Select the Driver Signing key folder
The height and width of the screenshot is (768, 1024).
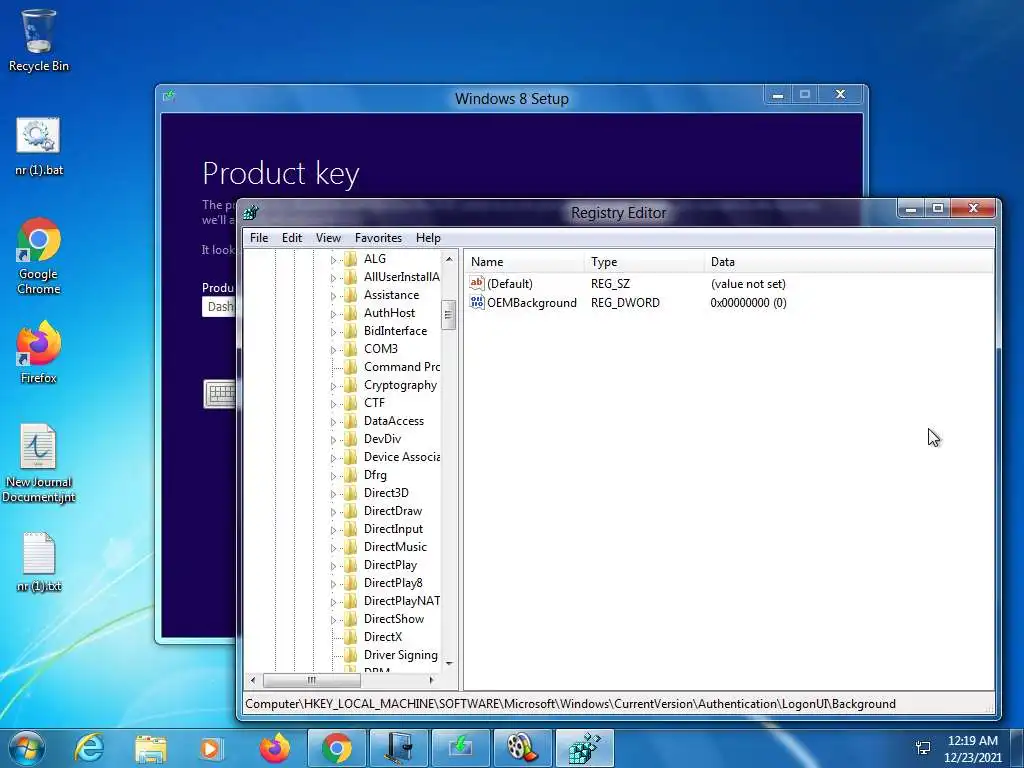coord(392,655)
